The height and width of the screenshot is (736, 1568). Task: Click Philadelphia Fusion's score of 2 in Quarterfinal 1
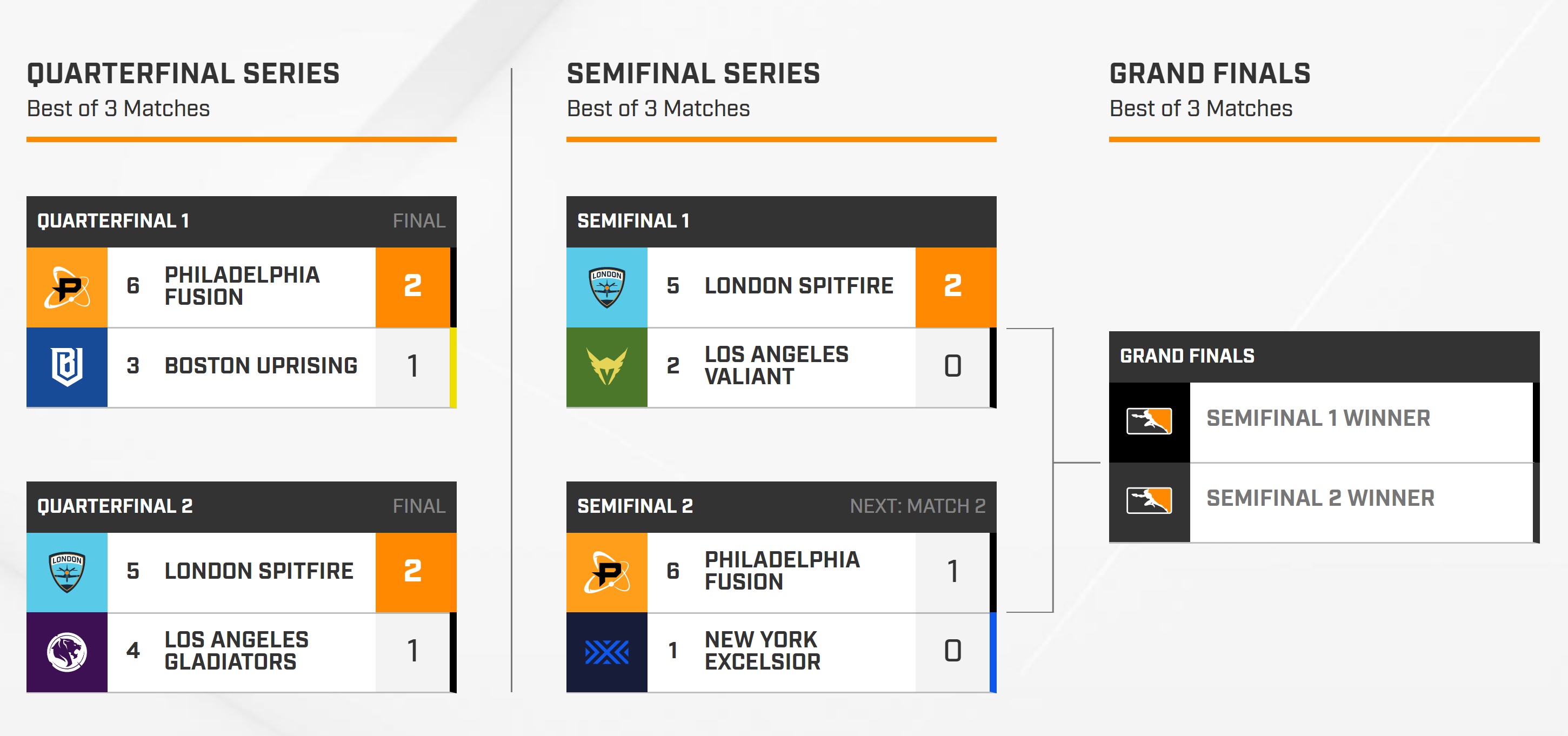click(x=413, y=287)
